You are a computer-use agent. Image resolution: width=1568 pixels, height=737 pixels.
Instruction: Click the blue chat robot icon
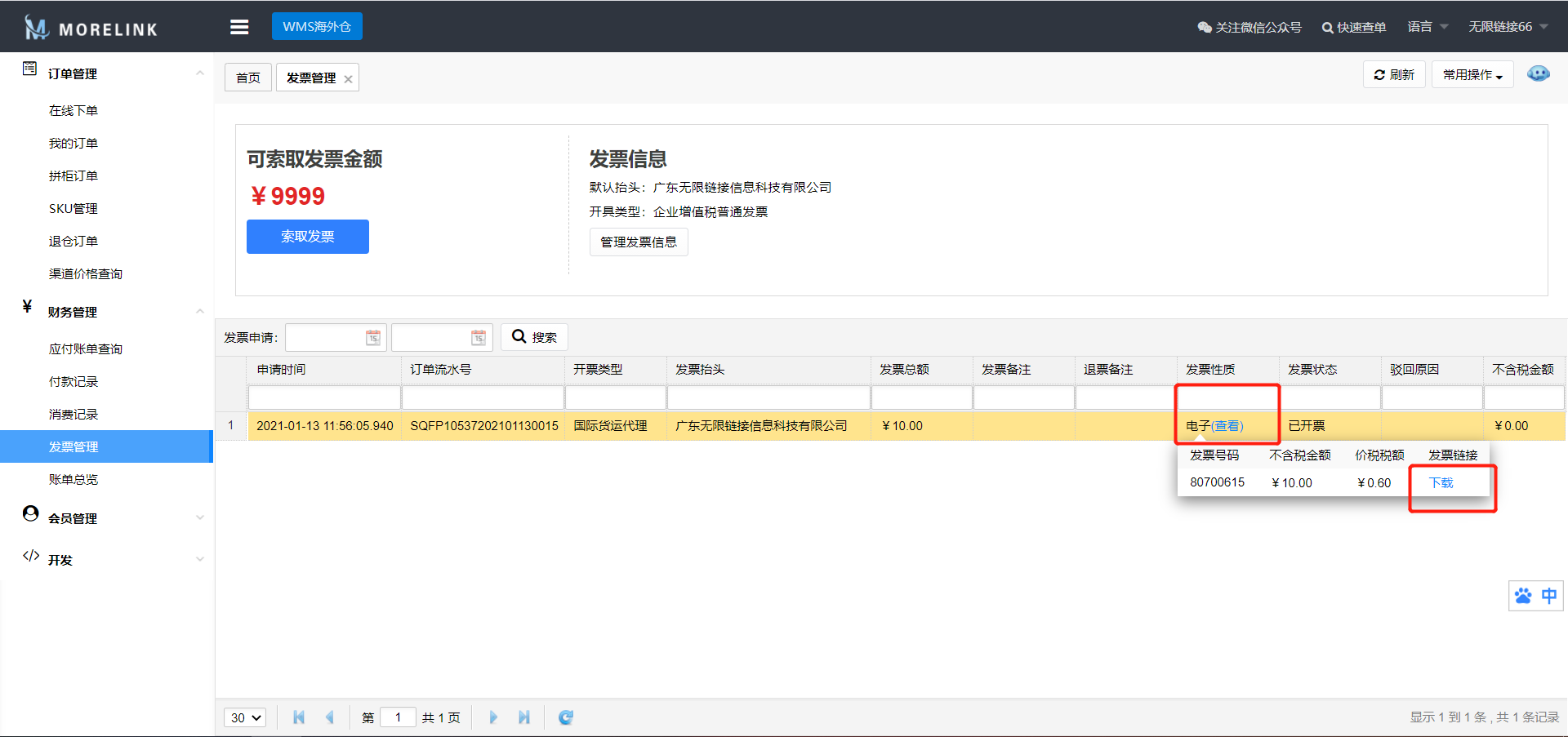(1539, 74)
